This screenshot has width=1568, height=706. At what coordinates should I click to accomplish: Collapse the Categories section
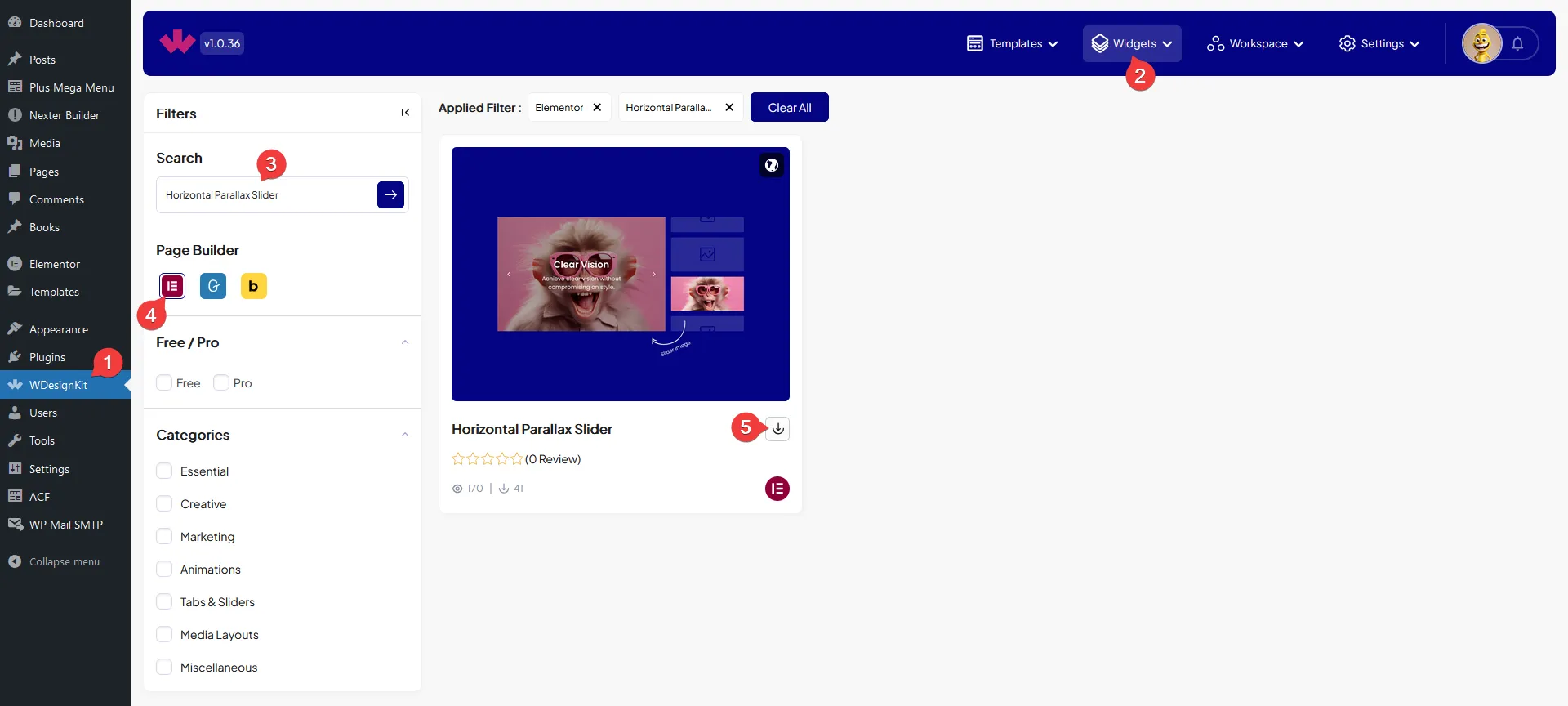pyautogui.click(x=405, y=435)
